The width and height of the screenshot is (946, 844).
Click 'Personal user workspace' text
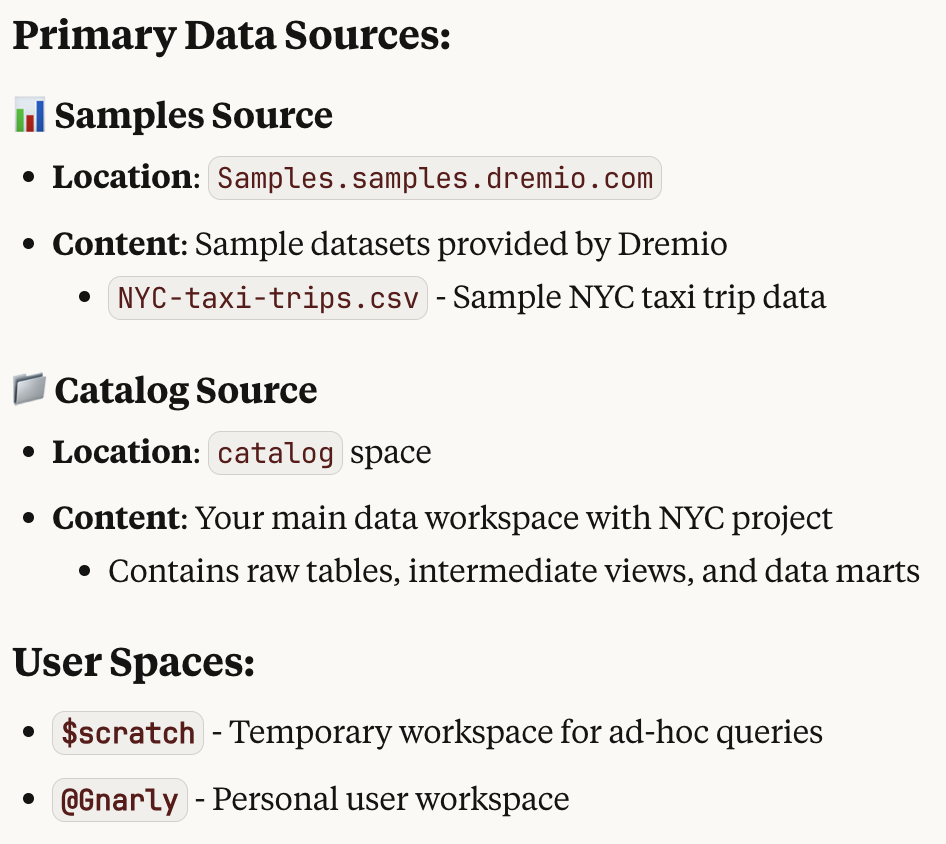390,799
